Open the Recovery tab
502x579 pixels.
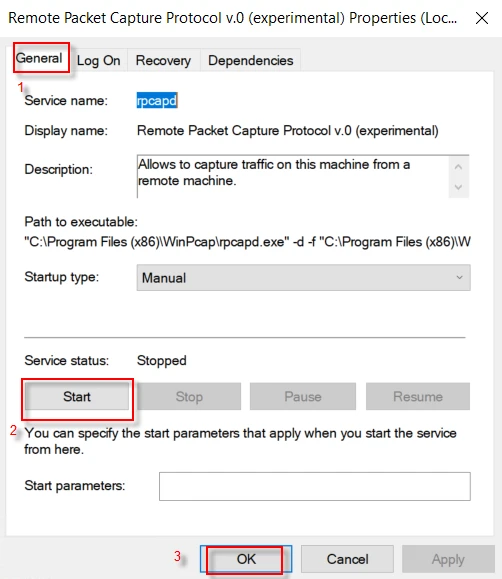point(163,60)
